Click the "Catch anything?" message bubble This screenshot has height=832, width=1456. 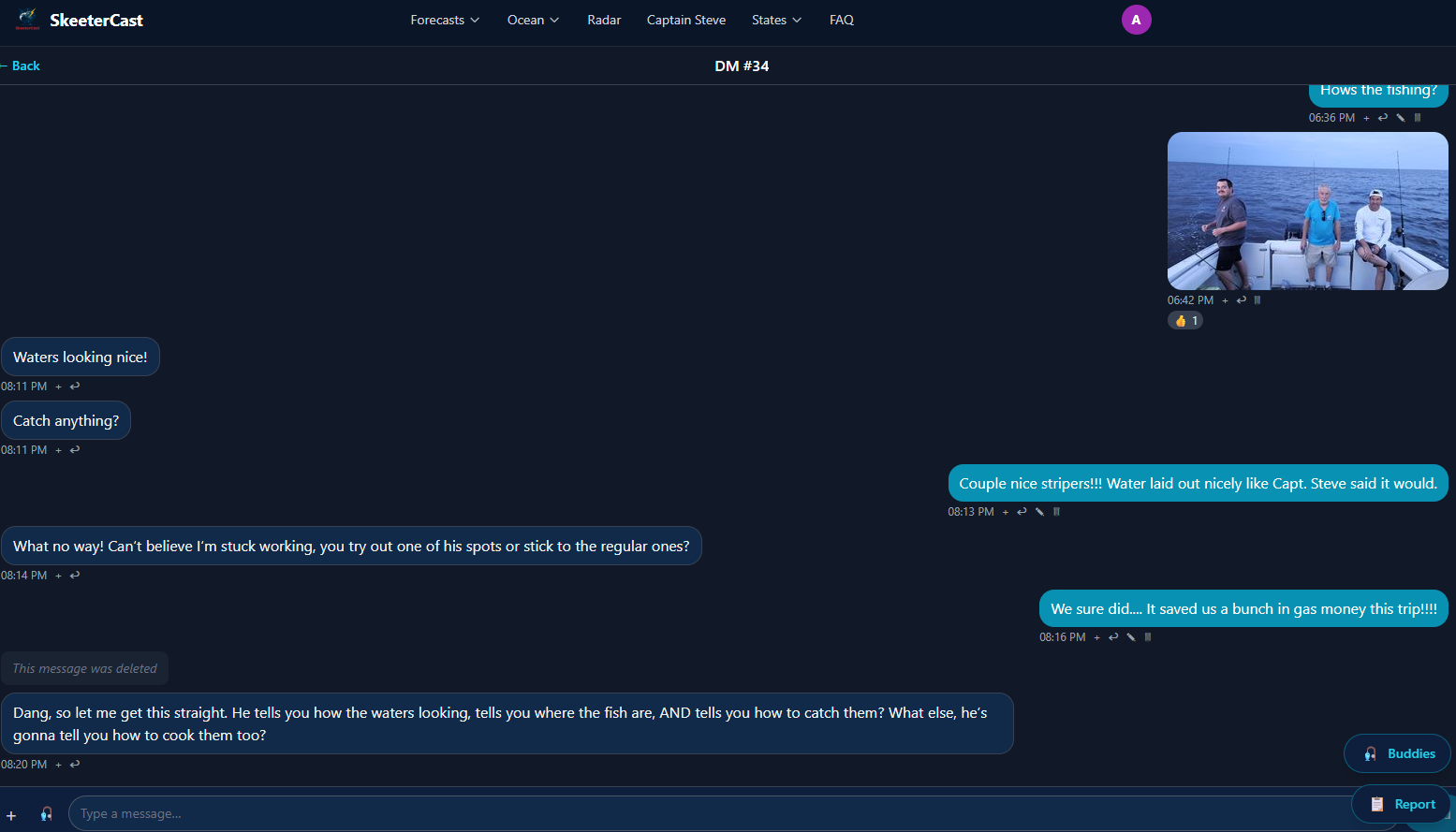(66, 421)
